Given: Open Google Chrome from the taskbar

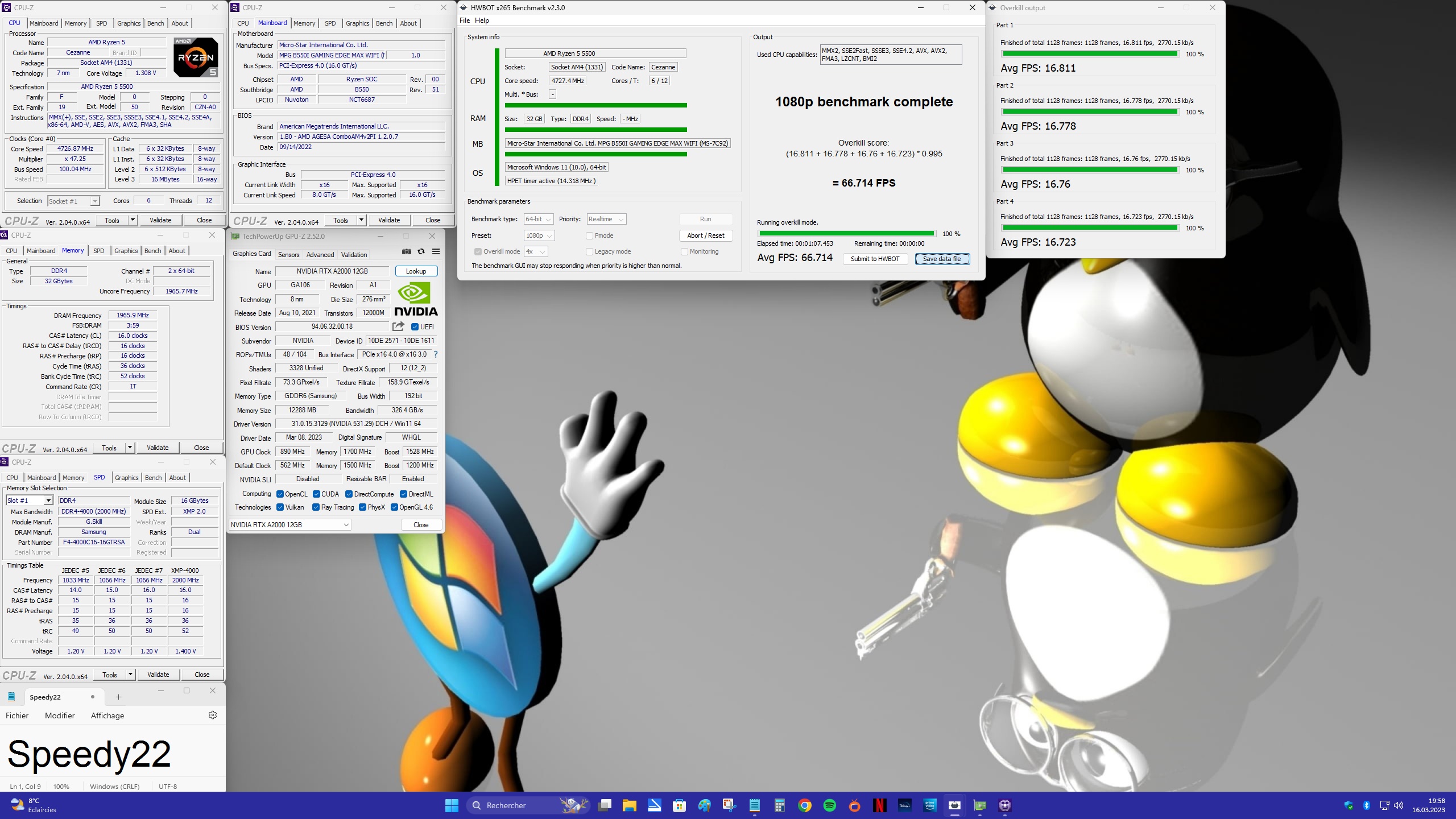Looking at the screenshot, I should point(805,805).
